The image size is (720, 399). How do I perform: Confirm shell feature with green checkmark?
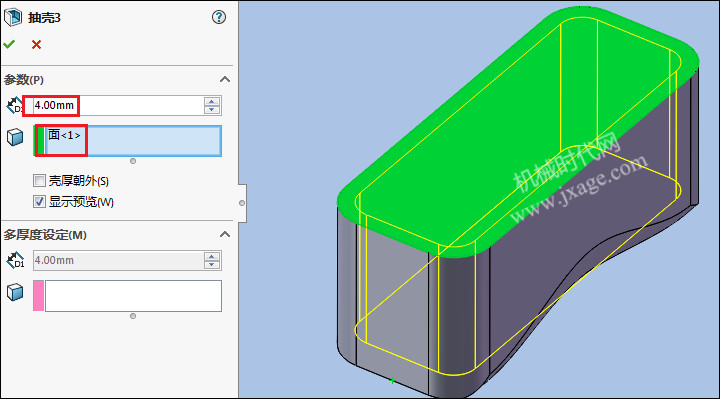pos(9,44)
